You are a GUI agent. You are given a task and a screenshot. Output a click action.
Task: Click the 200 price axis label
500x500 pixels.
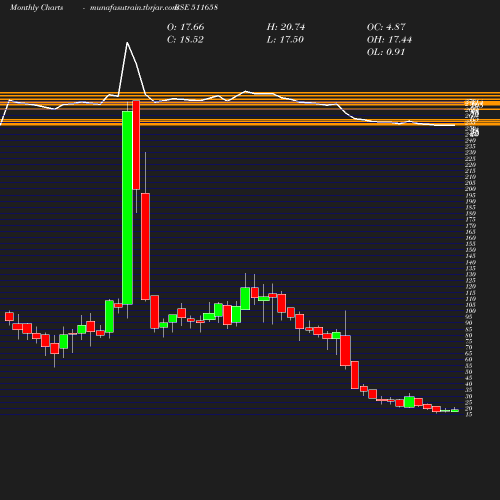click(x=470, y=189)
